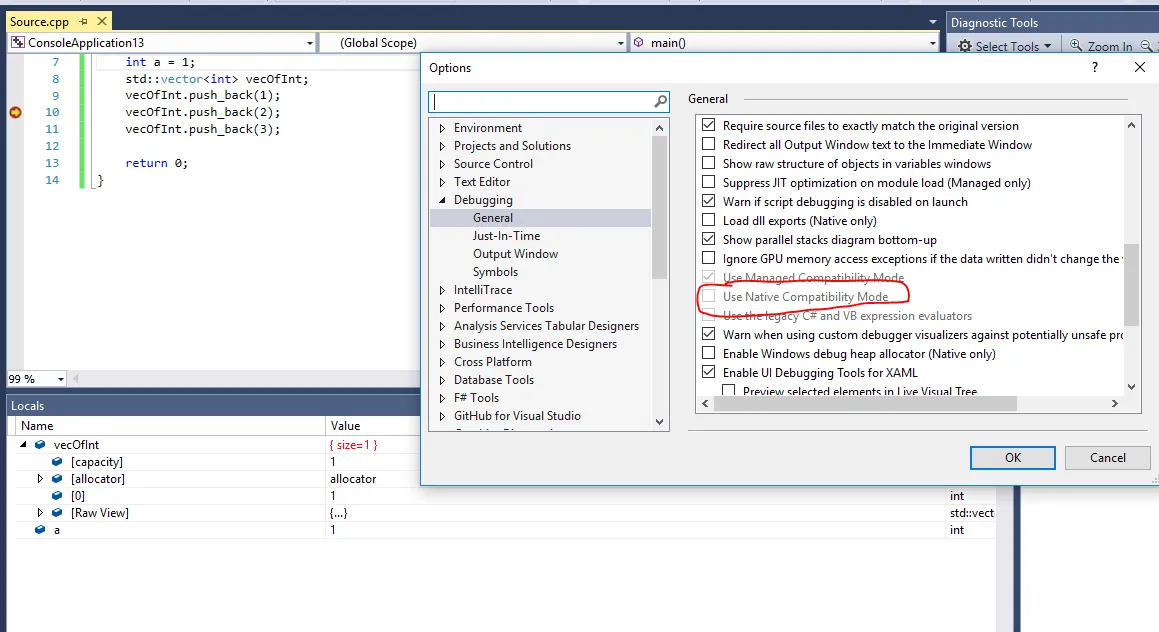Select GitHub for Visual Studio node
Screen dimensions: 1159x632
click(517, 416)
